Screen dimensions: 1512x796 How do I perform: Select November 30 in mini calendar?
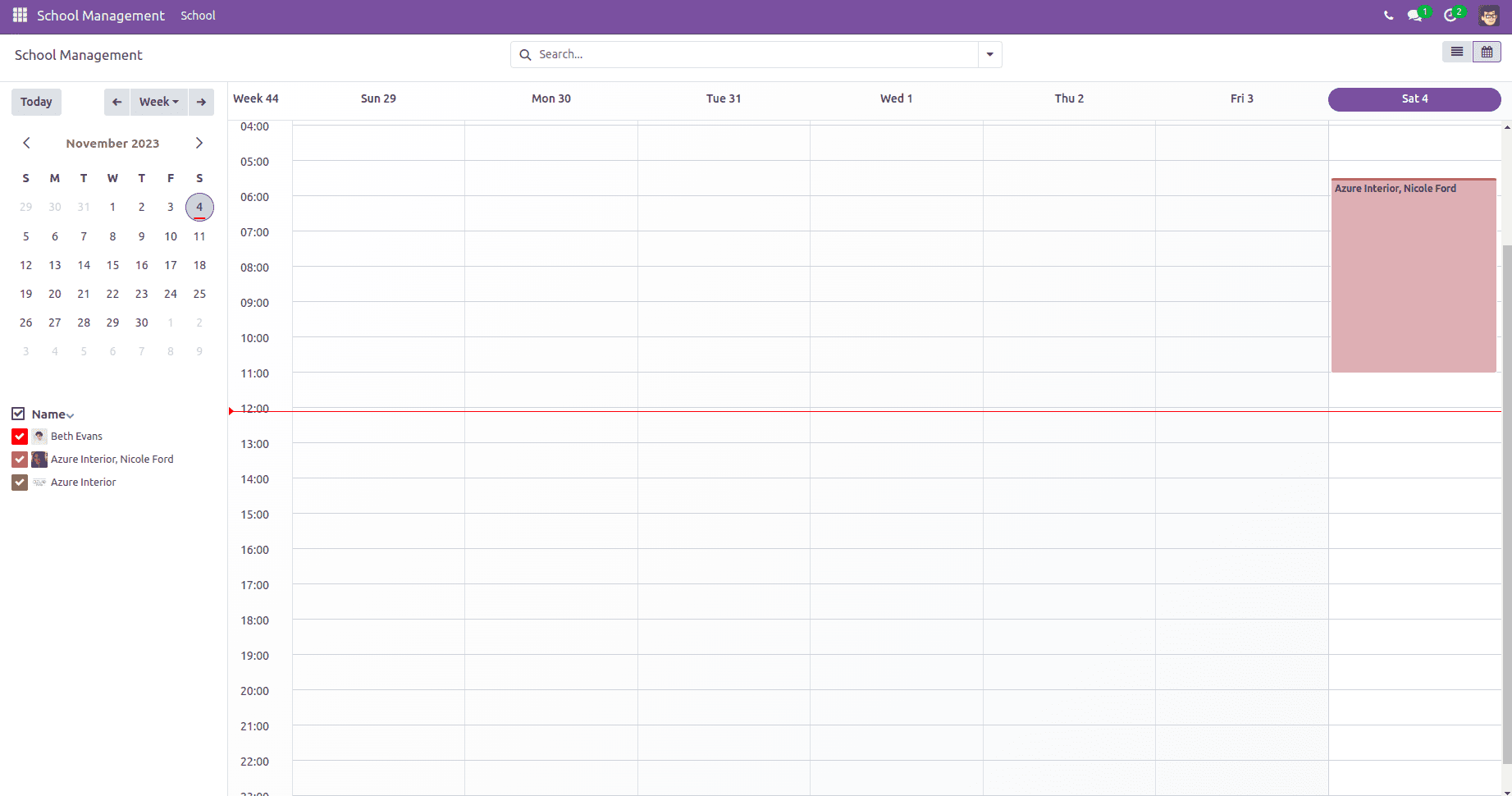click(141, 323)
